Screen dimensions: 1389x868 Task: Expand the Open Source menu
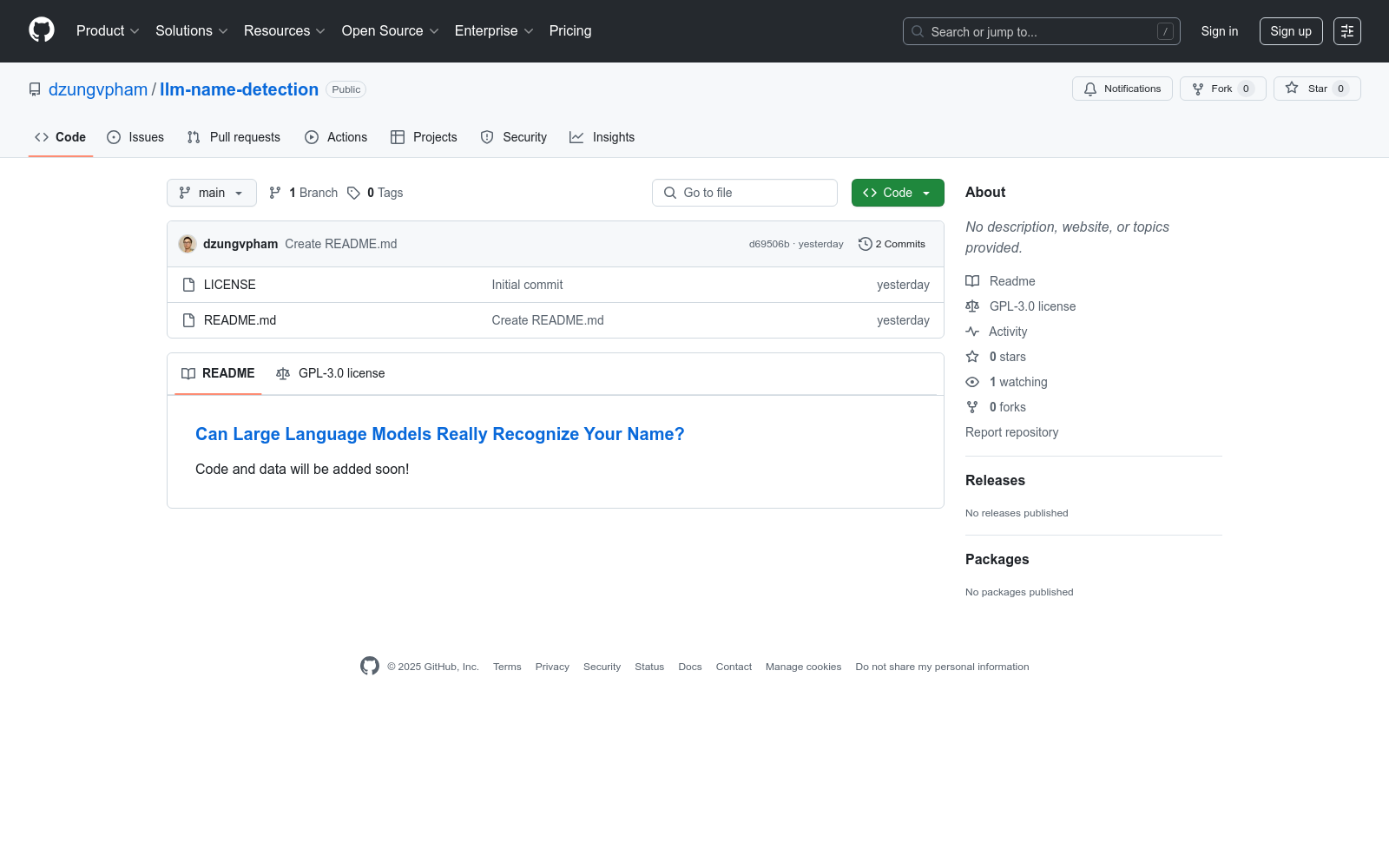click(x=391, y=31)
